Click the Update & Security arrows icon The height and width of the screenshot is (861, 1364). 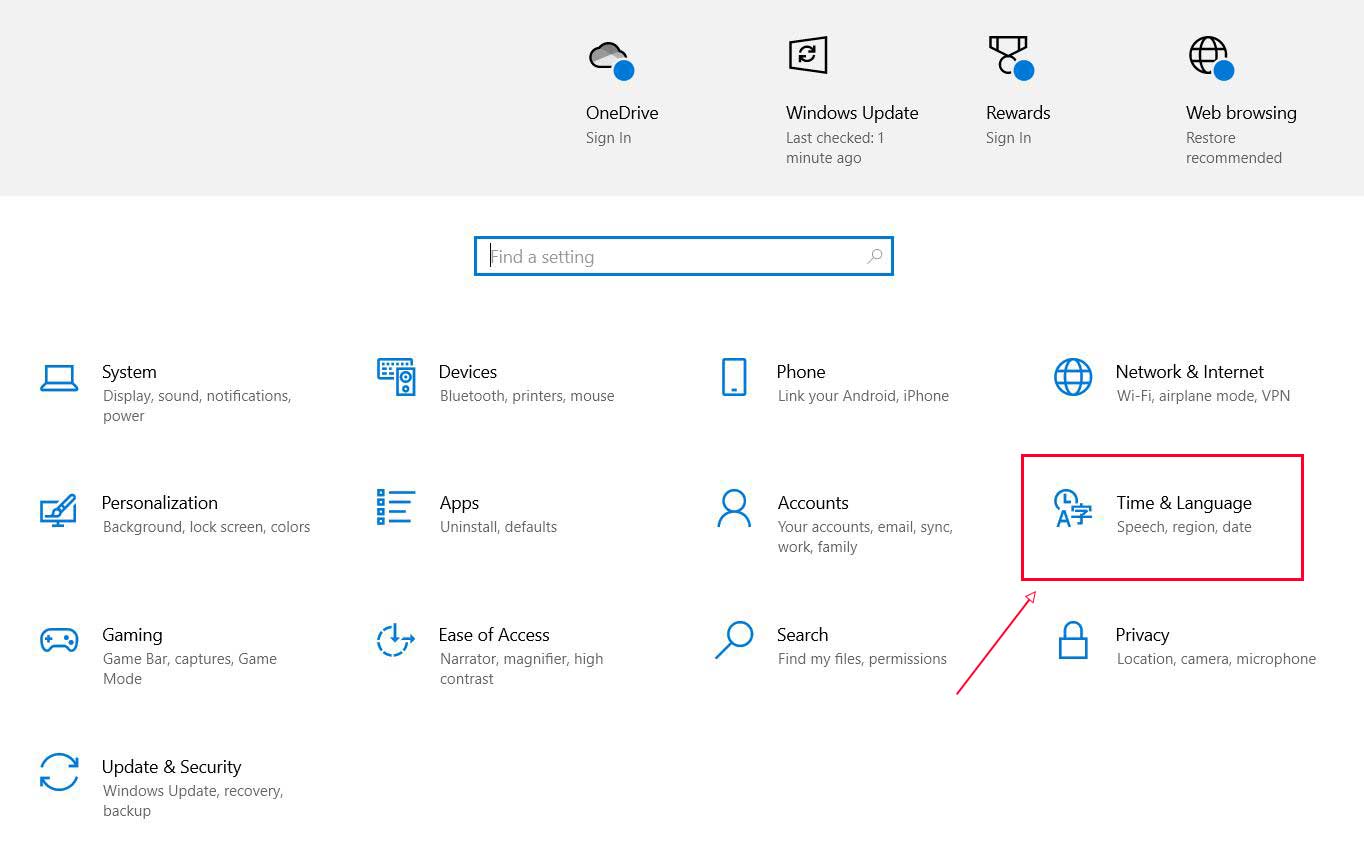[x=59, y=772]
